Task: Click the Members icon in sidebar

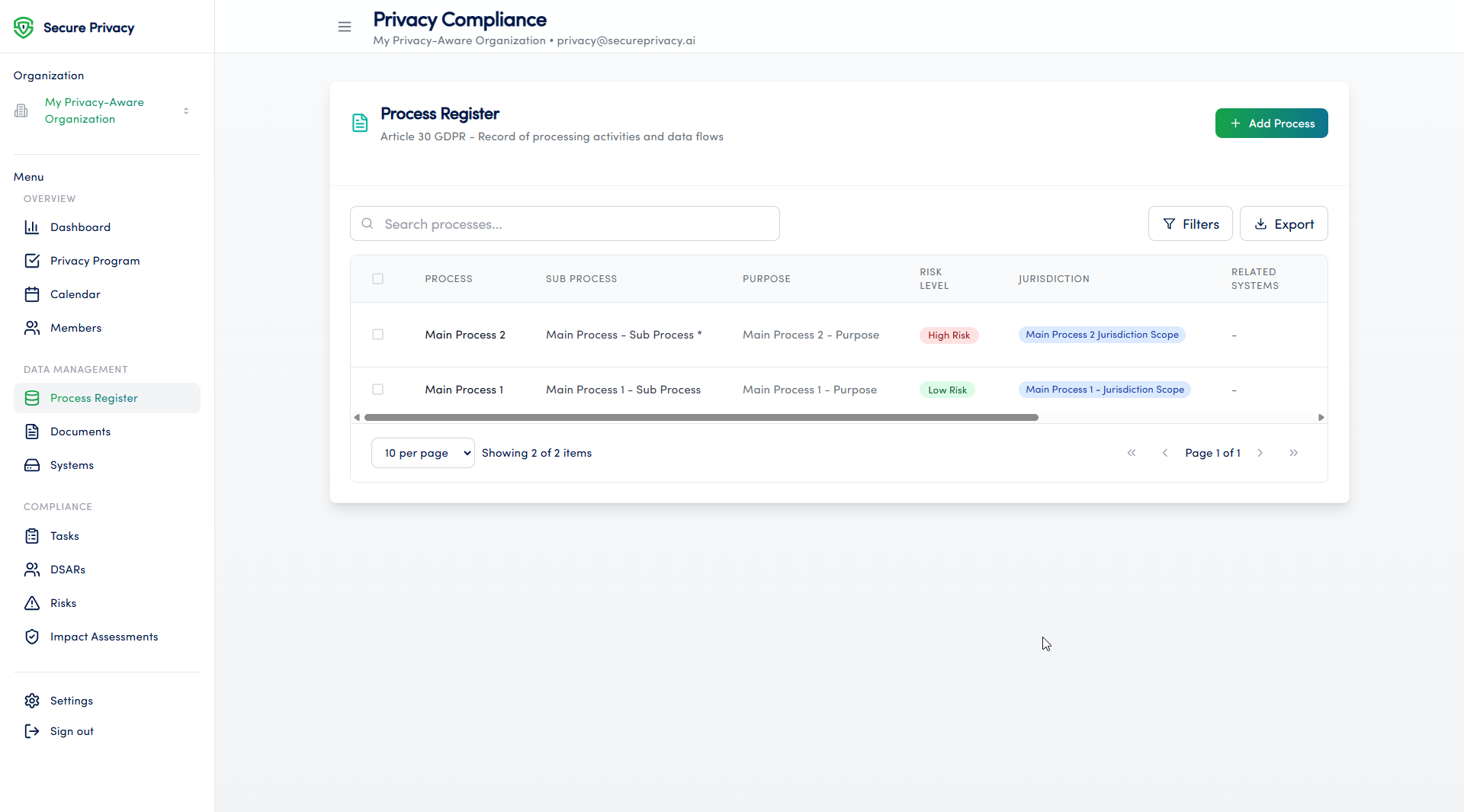Action: [x=32, y=327]
